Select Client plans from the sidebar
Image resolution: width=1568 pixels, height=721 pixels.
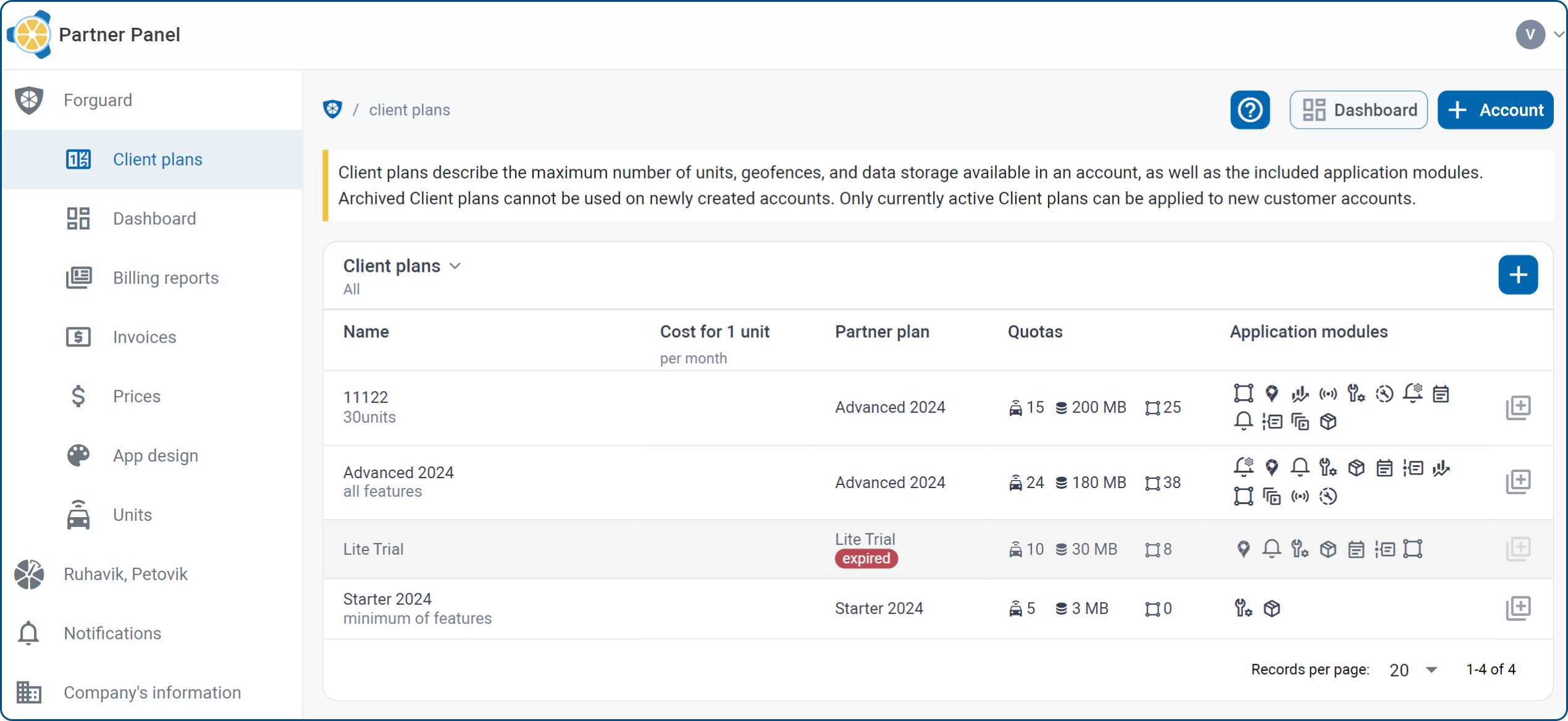(158, 159)
